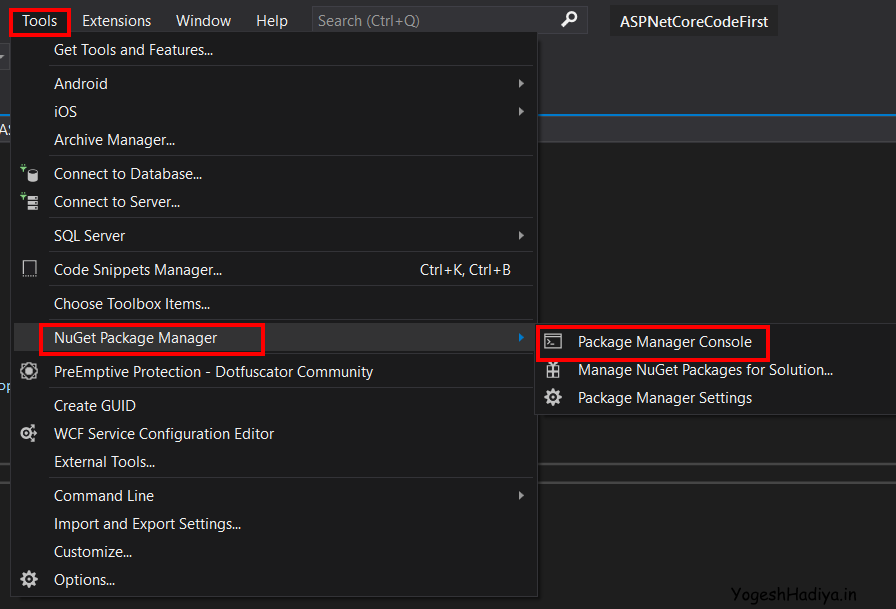Click the Options gear icon
The image size is (896, 609).
pyautogui.click(x=30, y=579)
